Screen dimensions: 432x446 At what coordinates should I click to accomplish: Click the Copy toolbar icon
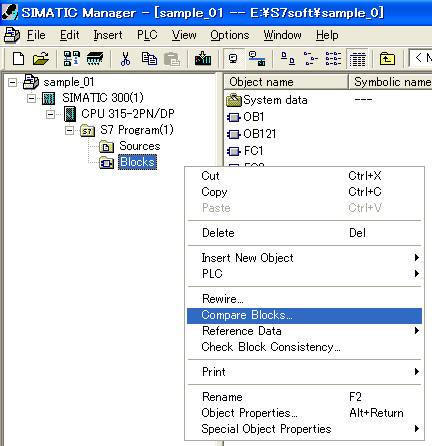(x=149, y=59)
